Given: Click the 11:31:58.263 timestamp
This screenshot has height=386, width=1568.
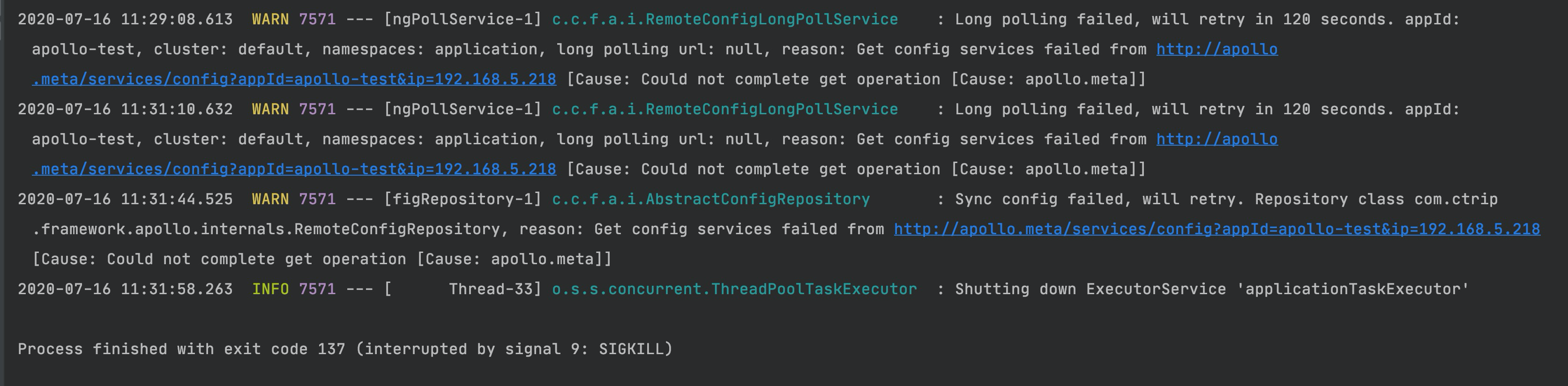Looking at the screenshot, I should coord(125,290).
